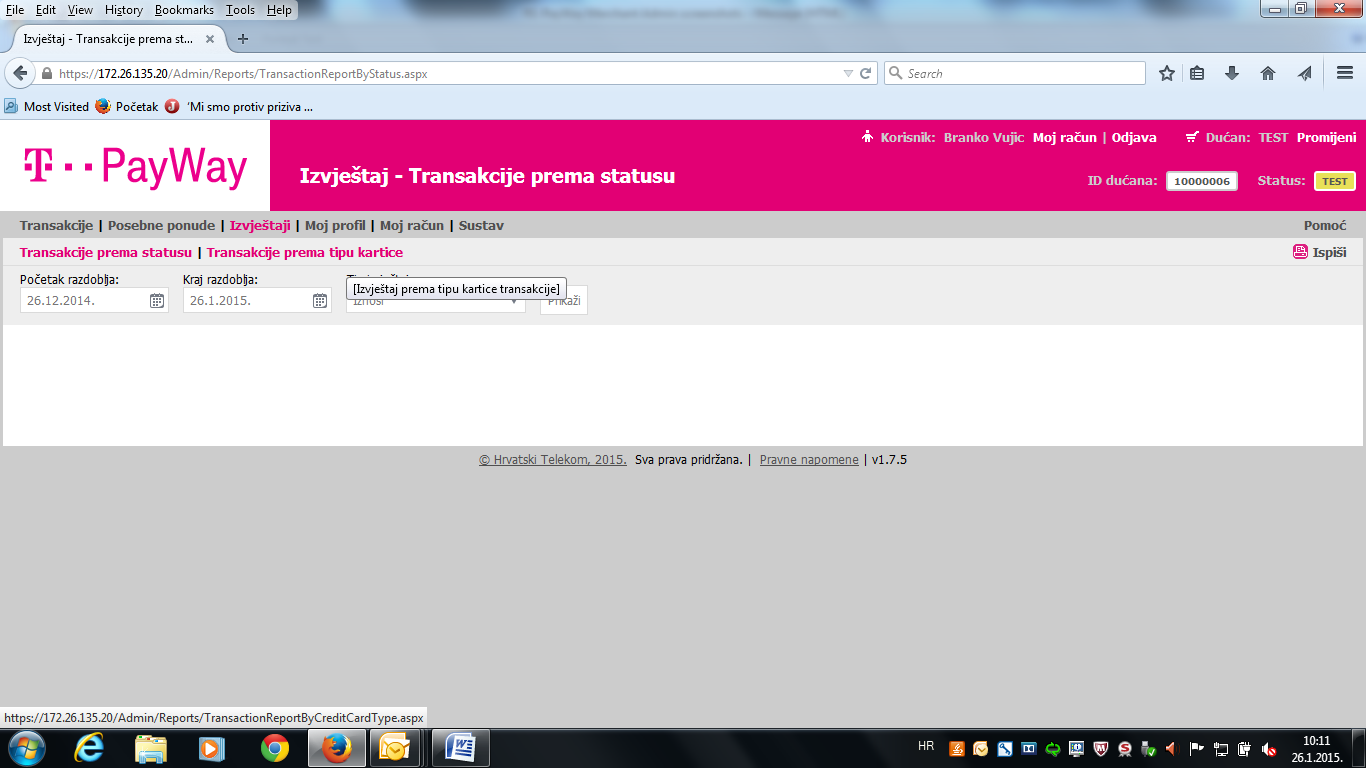Click the site identity padlock icon
The height and width of the screenshot is (768, 1366).
46,73
